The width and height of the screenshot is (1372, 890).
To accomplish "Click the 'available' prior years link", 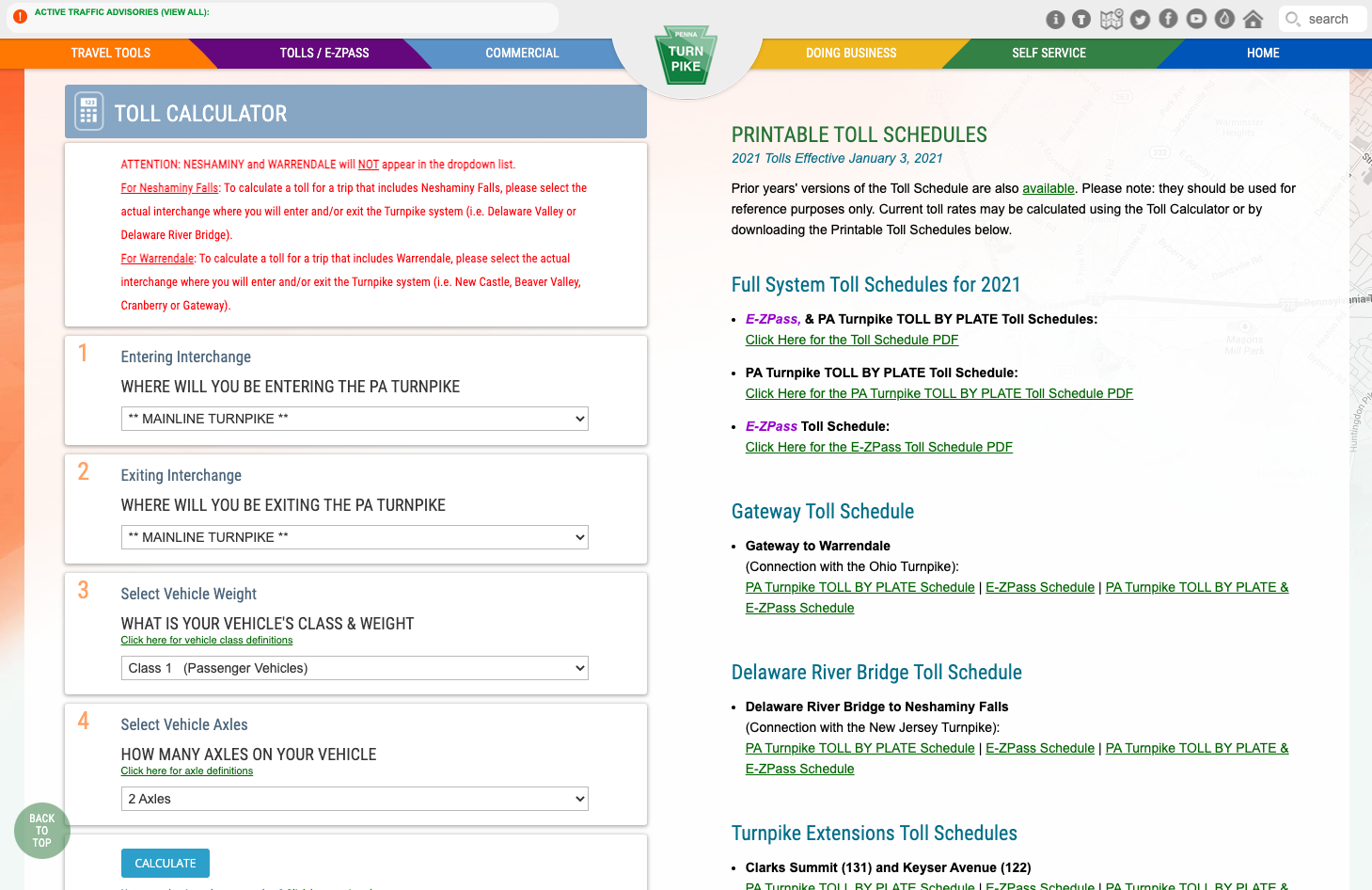I will (x=1049, y=188).
